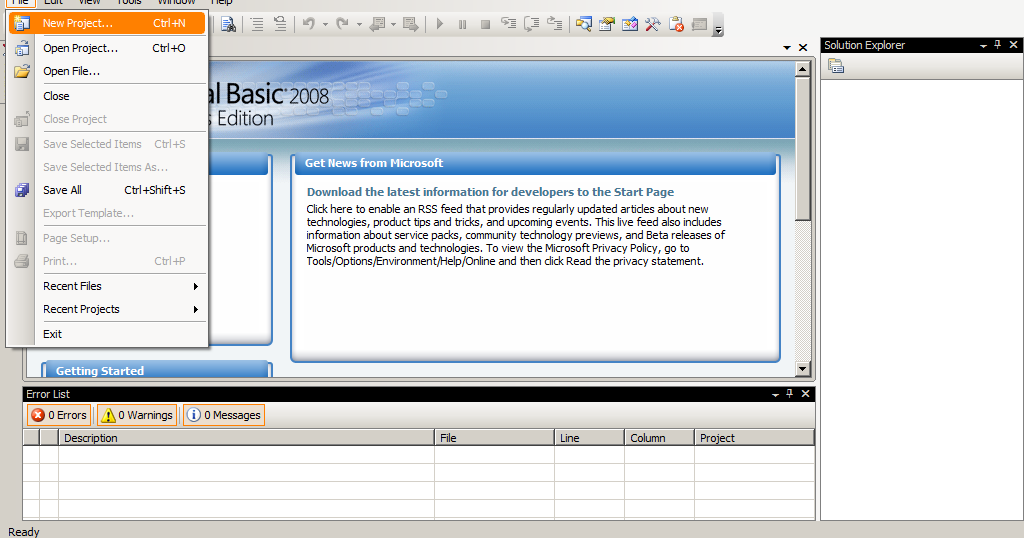Click the Step Out toolbar icon
Viewport: 1024px width, 538px height.
click(x=554, y=24)
